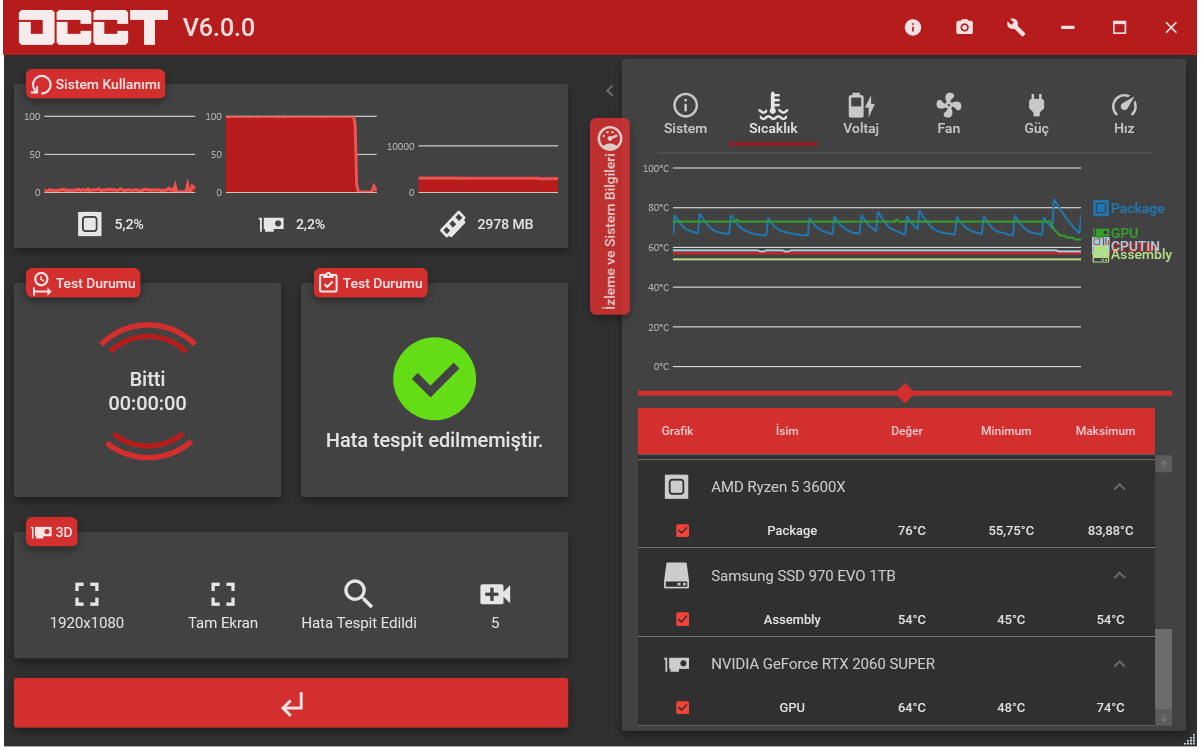Collapse the AMD Ryzen 5 3600X section
Image resolution: width=1201 pixels, height=750 pixels.
(x=1120, y=487)
